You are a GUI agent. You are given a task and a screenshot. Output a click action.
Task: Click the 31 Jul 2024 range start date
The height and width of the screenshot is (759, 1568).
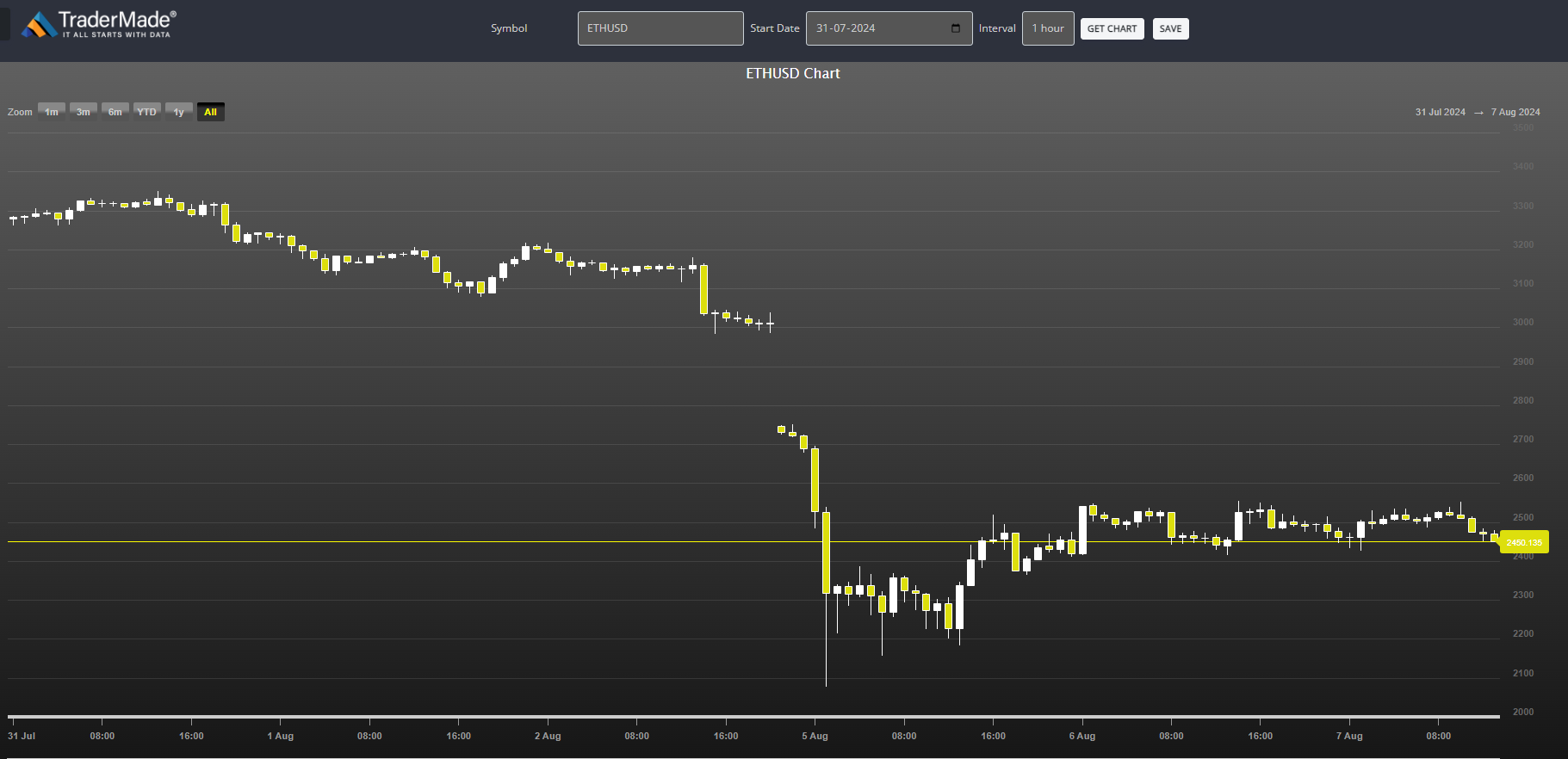pyautogui.click(x=1440, y=112)
